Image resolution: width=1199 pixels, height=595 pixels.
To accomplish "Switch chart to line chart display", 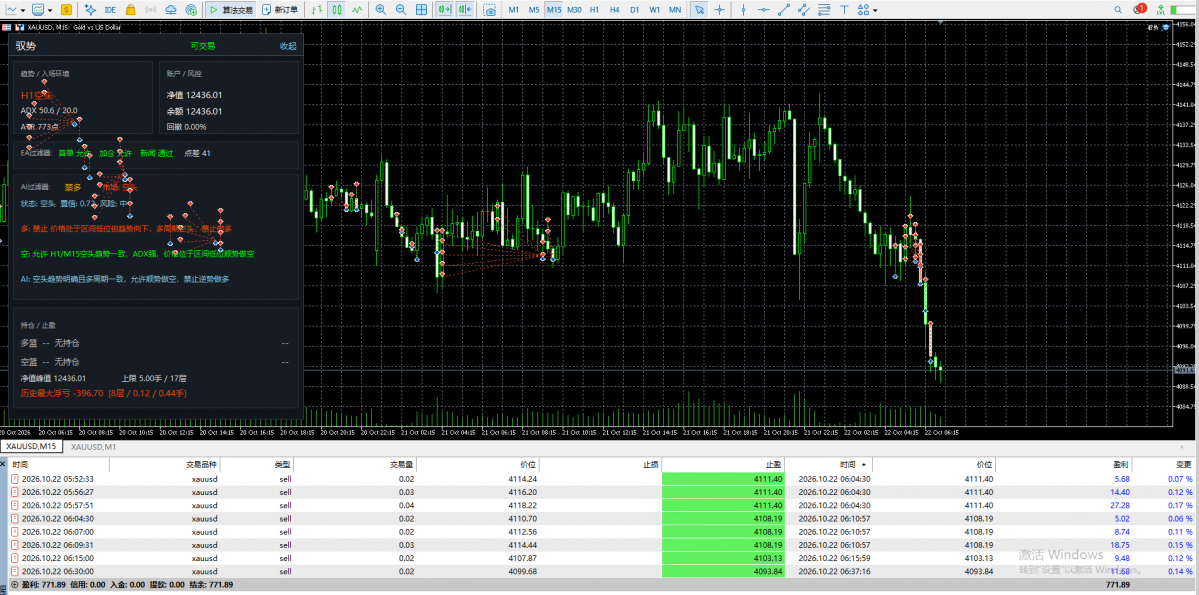I will click(357, 10).
